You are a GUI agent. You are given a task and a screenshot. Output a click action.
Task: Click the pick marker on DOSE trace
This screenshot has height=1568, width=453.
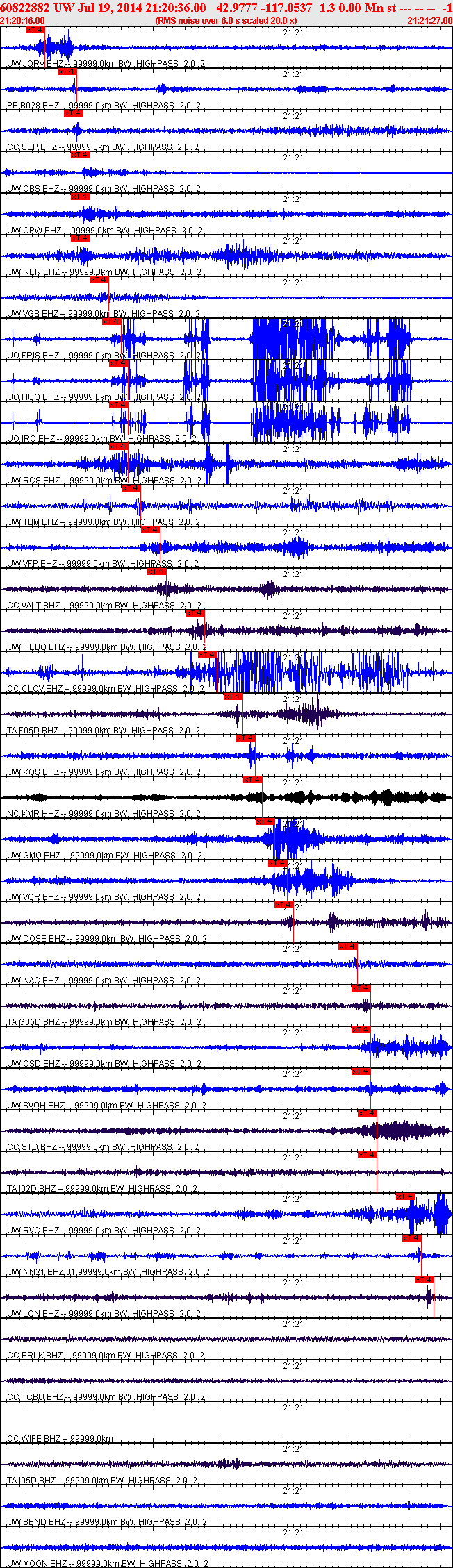(x=283, y=904)
